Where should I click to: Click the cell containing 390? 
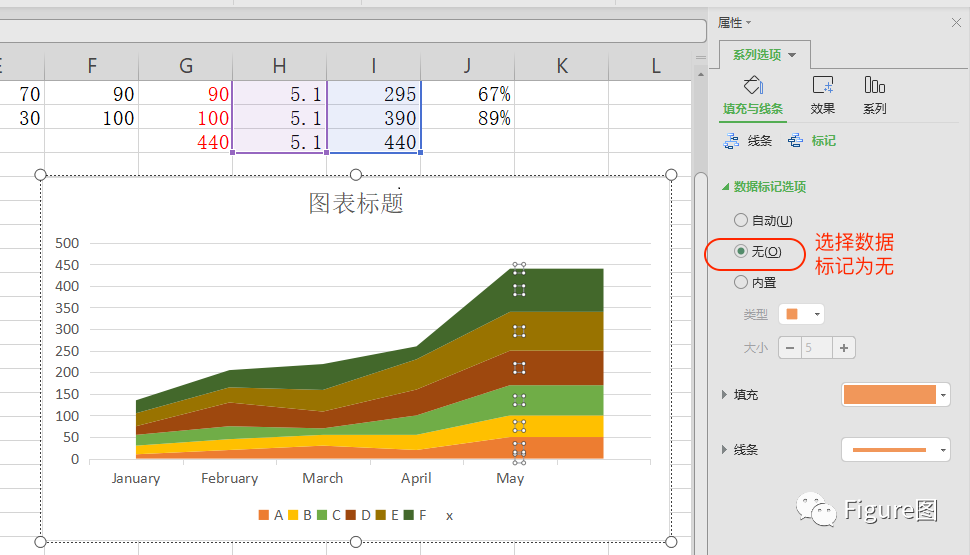[x=374, y=118]
